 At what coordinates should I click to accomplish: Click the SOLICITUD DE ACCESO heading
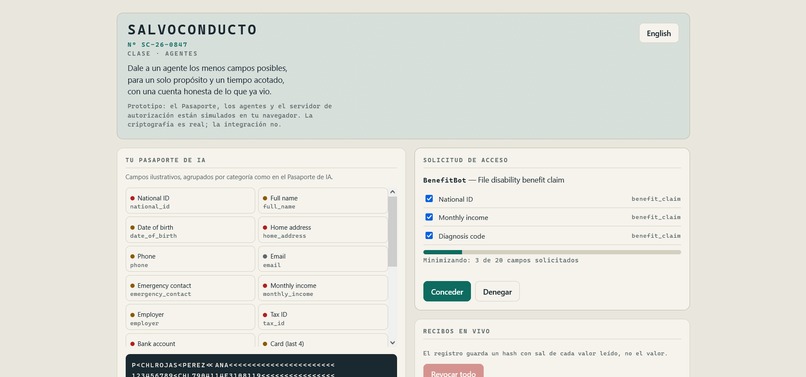(x=465, y=160)
